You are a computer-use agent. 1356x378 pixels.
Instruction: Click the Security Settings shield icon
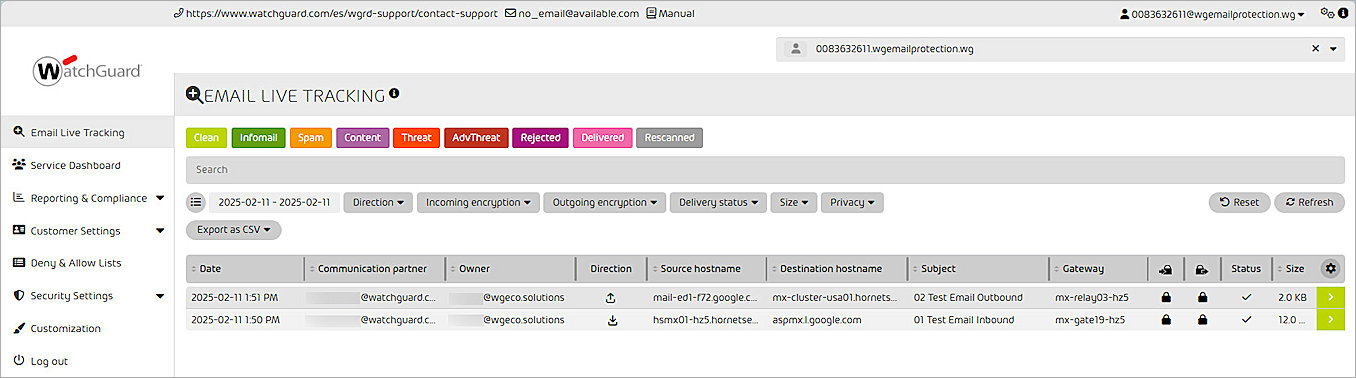tap(19, 296)
